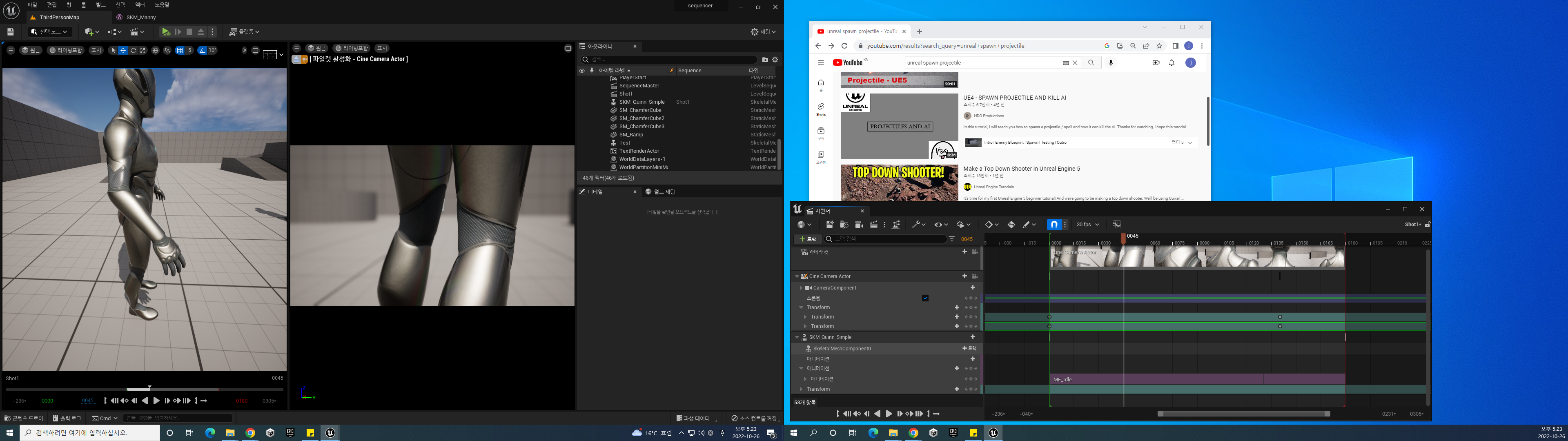Expand the CameraComponent track
Screen dimensions: 1568x441
pyautogui.click(x=801, y=288)
